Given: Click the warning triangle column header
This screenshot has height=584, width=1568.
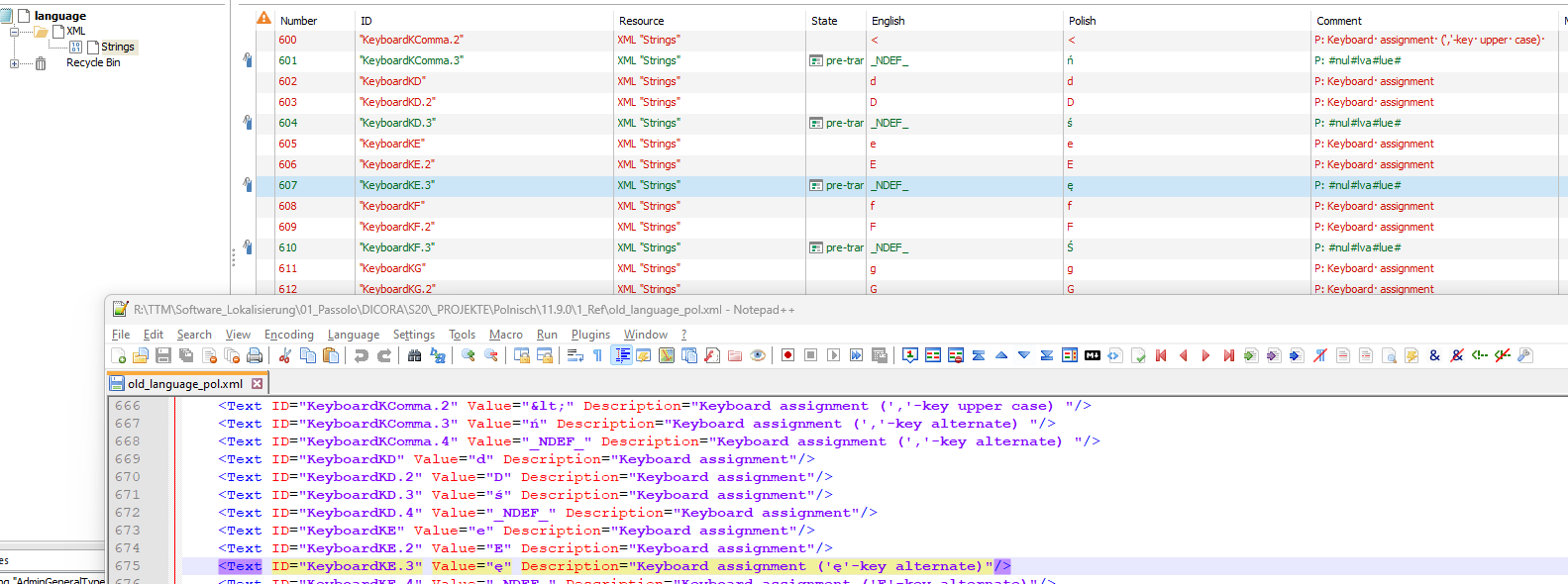Looking at the screenshot, I should click(264, 18).
